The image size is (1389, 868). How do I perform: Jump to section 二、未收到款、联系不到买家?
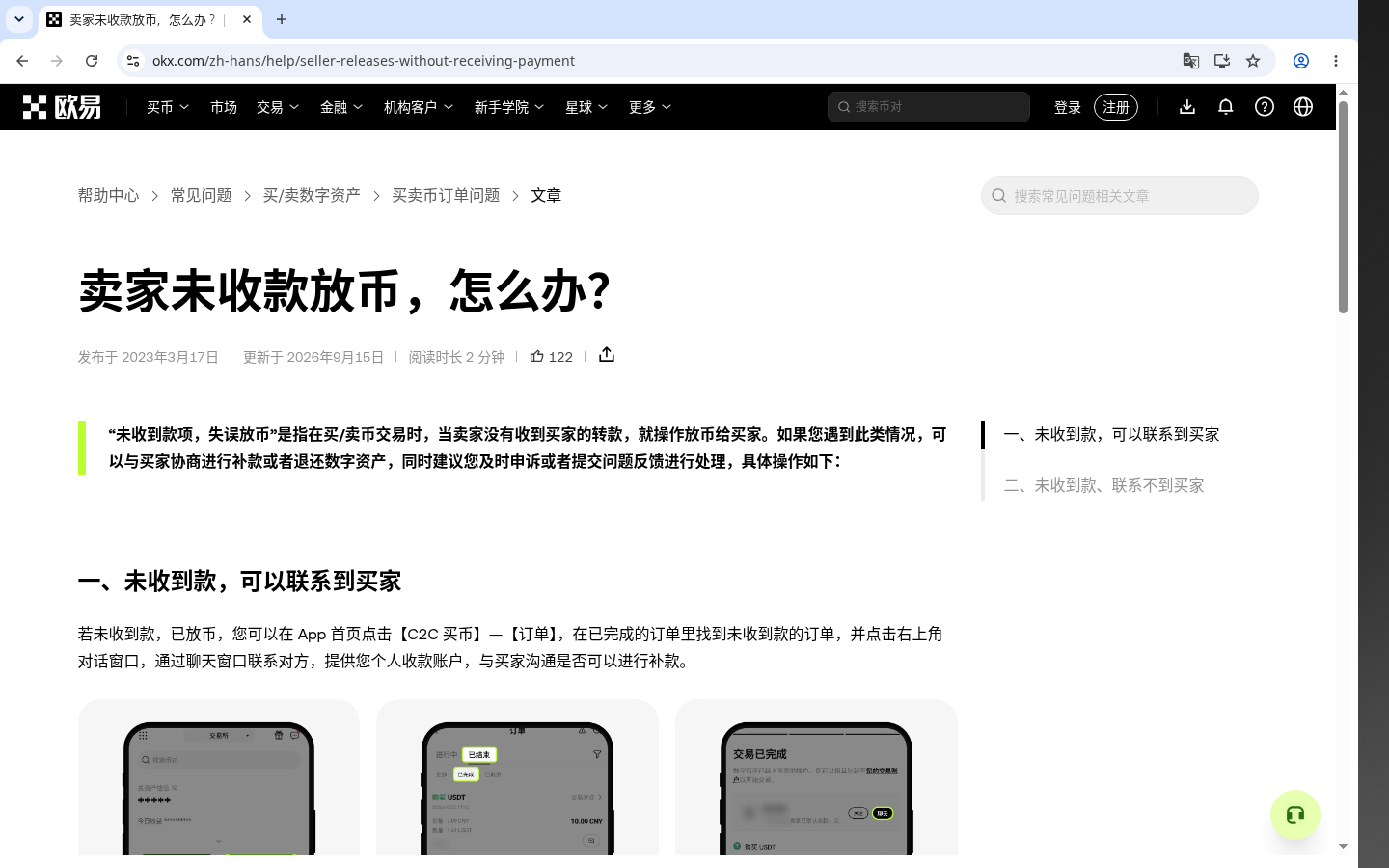coord(1104,486)
